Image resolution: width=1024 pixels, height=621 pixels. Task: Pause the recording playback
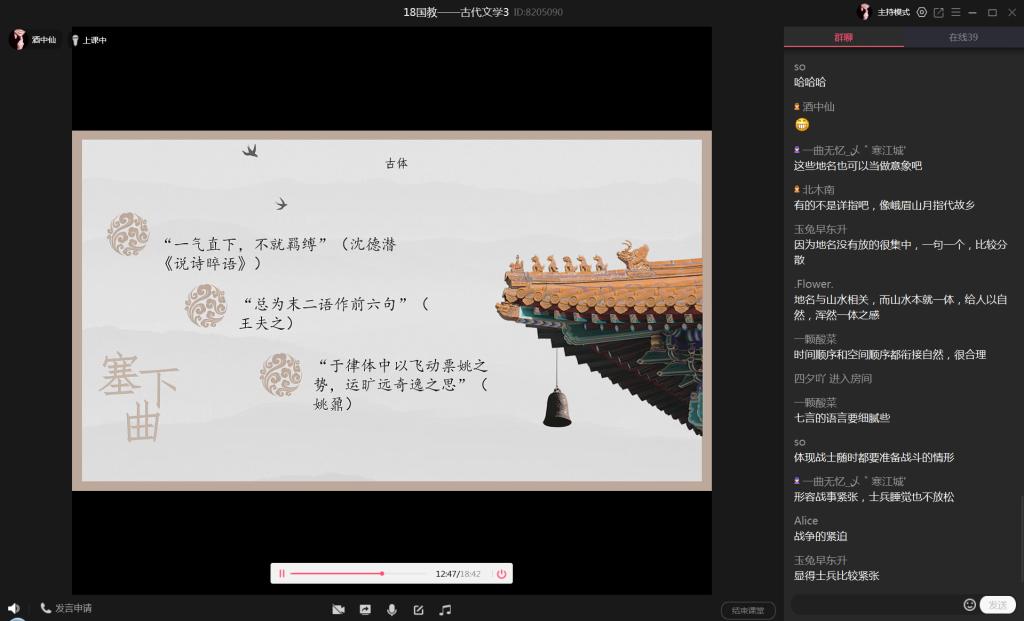[x=282, y=574]
